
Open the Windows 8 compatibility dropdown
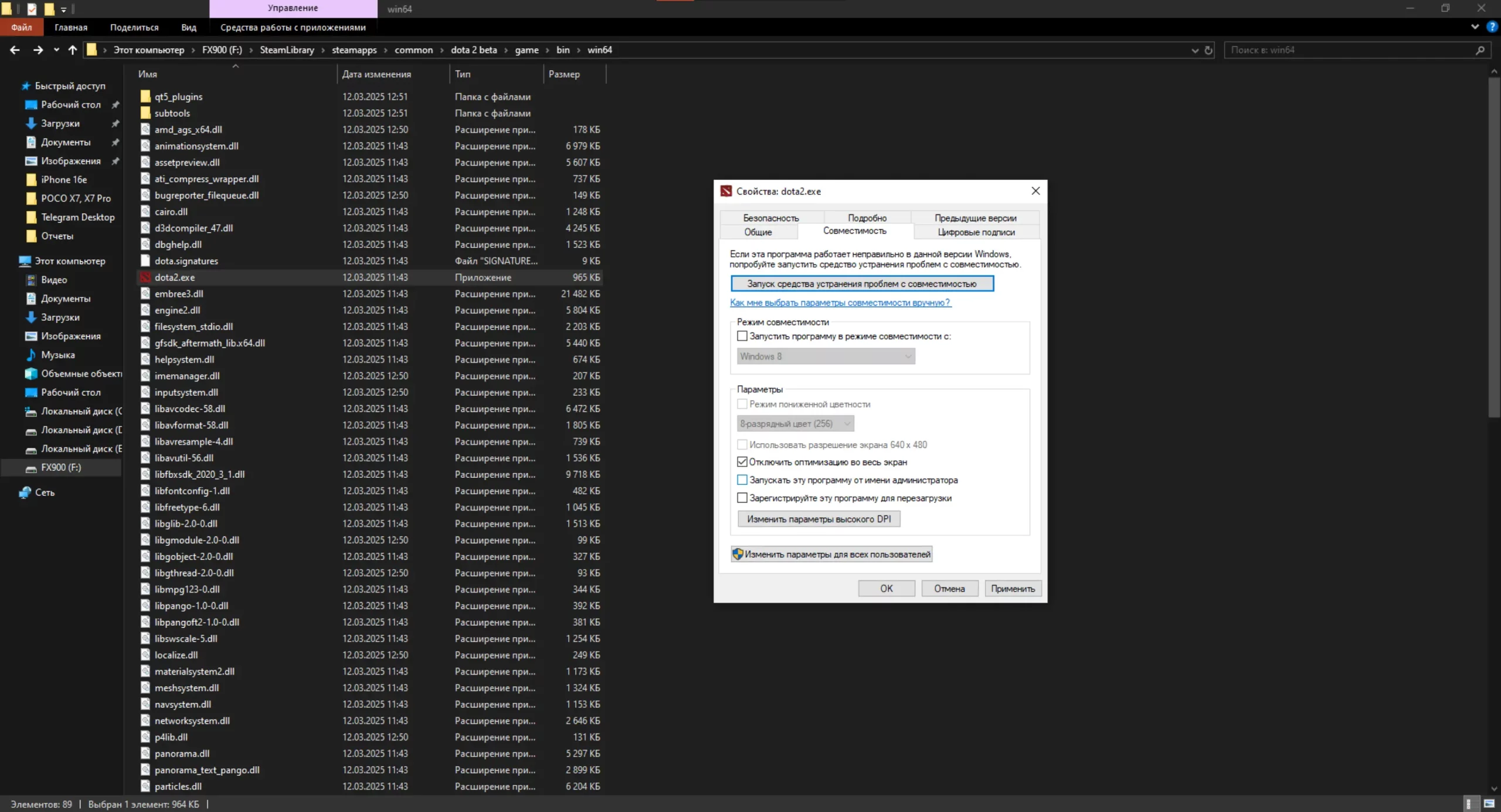pos(826,356)
